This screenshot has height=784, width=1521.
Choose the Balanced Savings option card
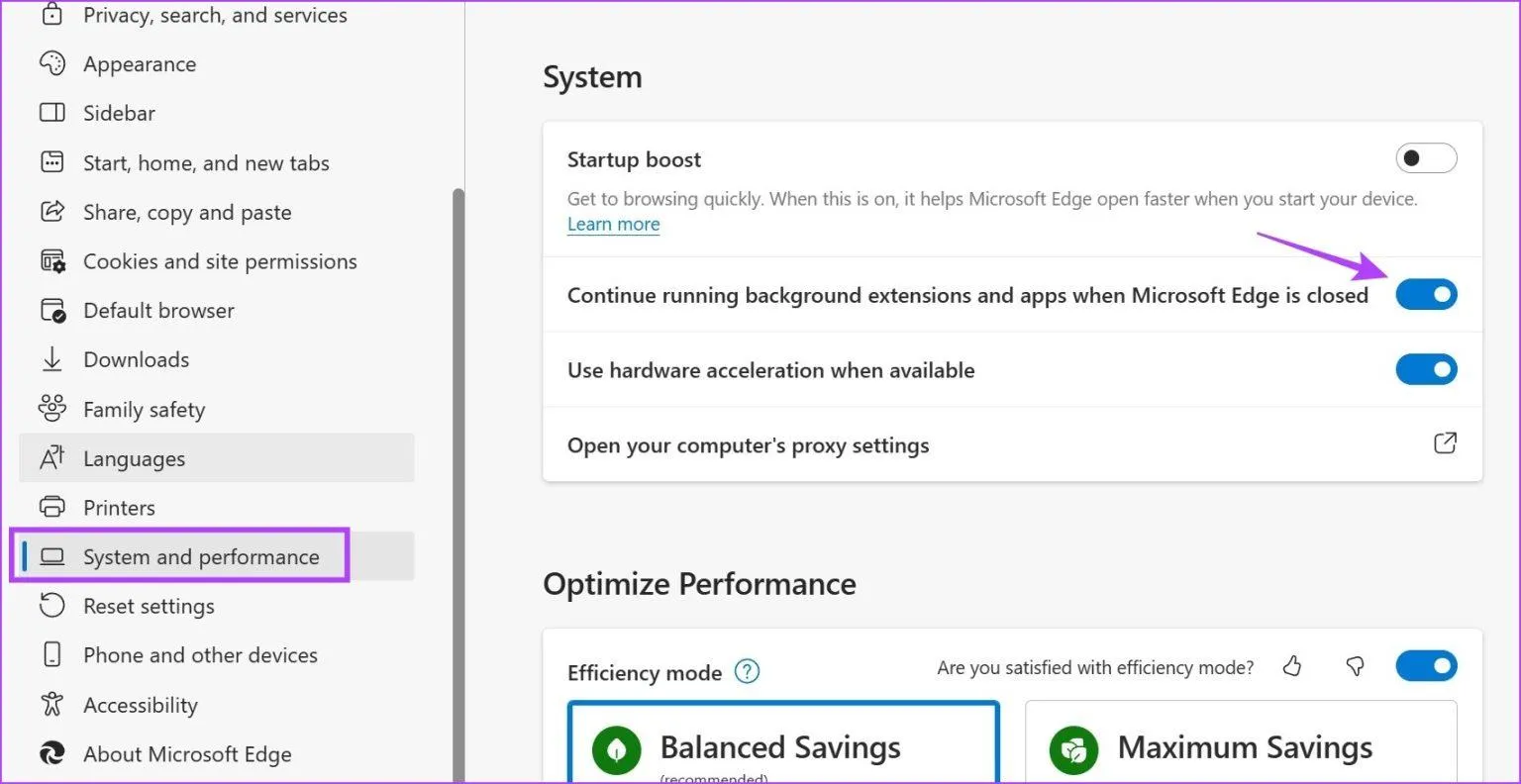784,742
